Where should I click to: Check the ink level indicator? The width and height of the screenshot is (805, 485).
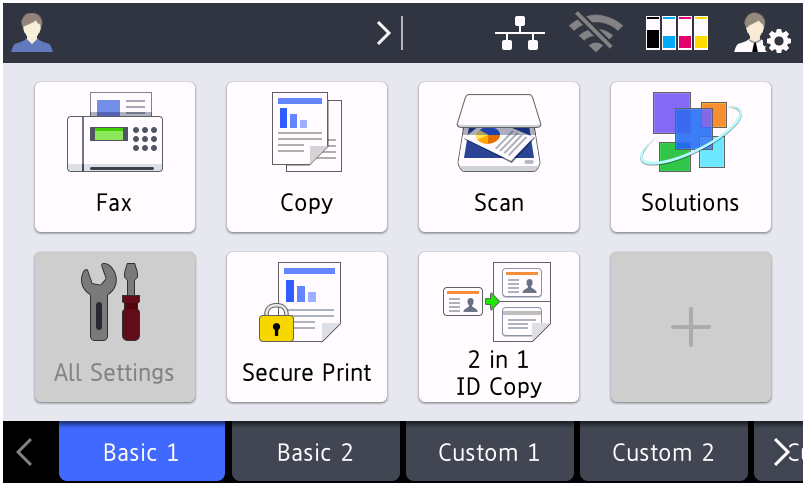click(677, 33)
